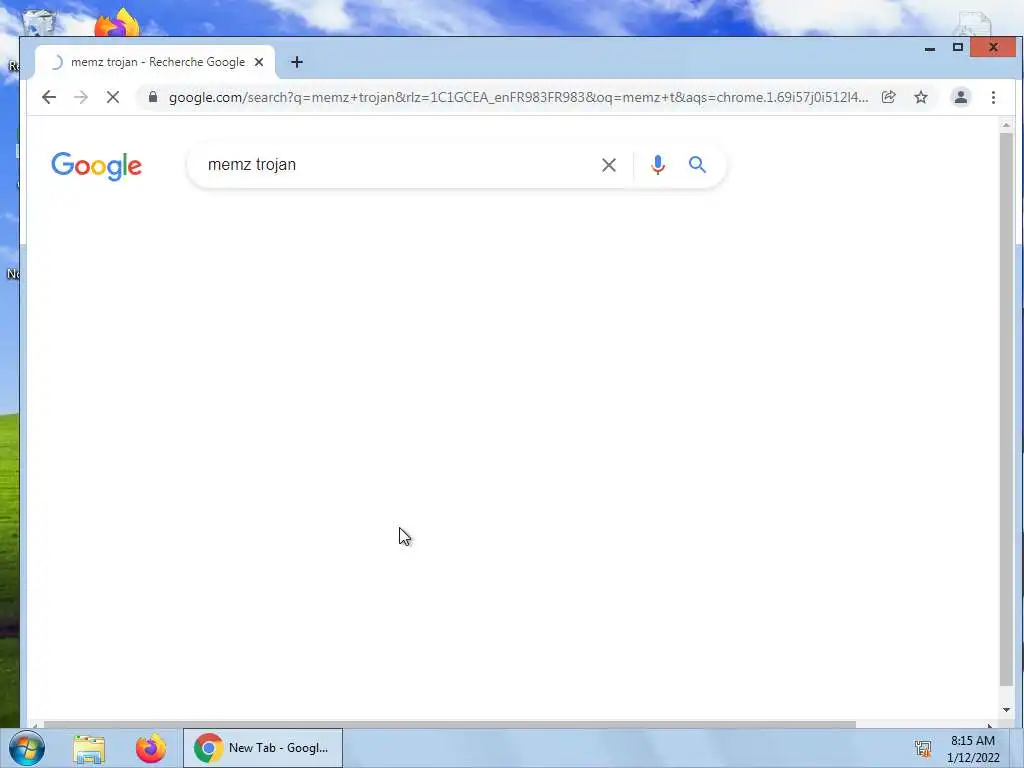
Task: Close the memz trojan tab
Action: pyautogui.click(x=259, y=62)
